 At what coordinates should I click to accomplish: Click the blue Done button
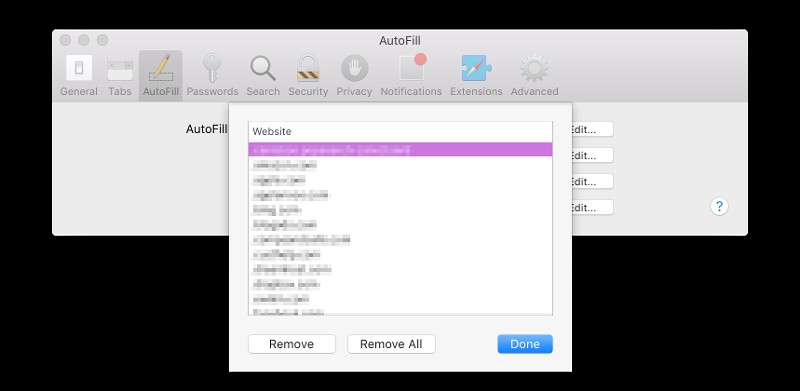tap(525, 344)
